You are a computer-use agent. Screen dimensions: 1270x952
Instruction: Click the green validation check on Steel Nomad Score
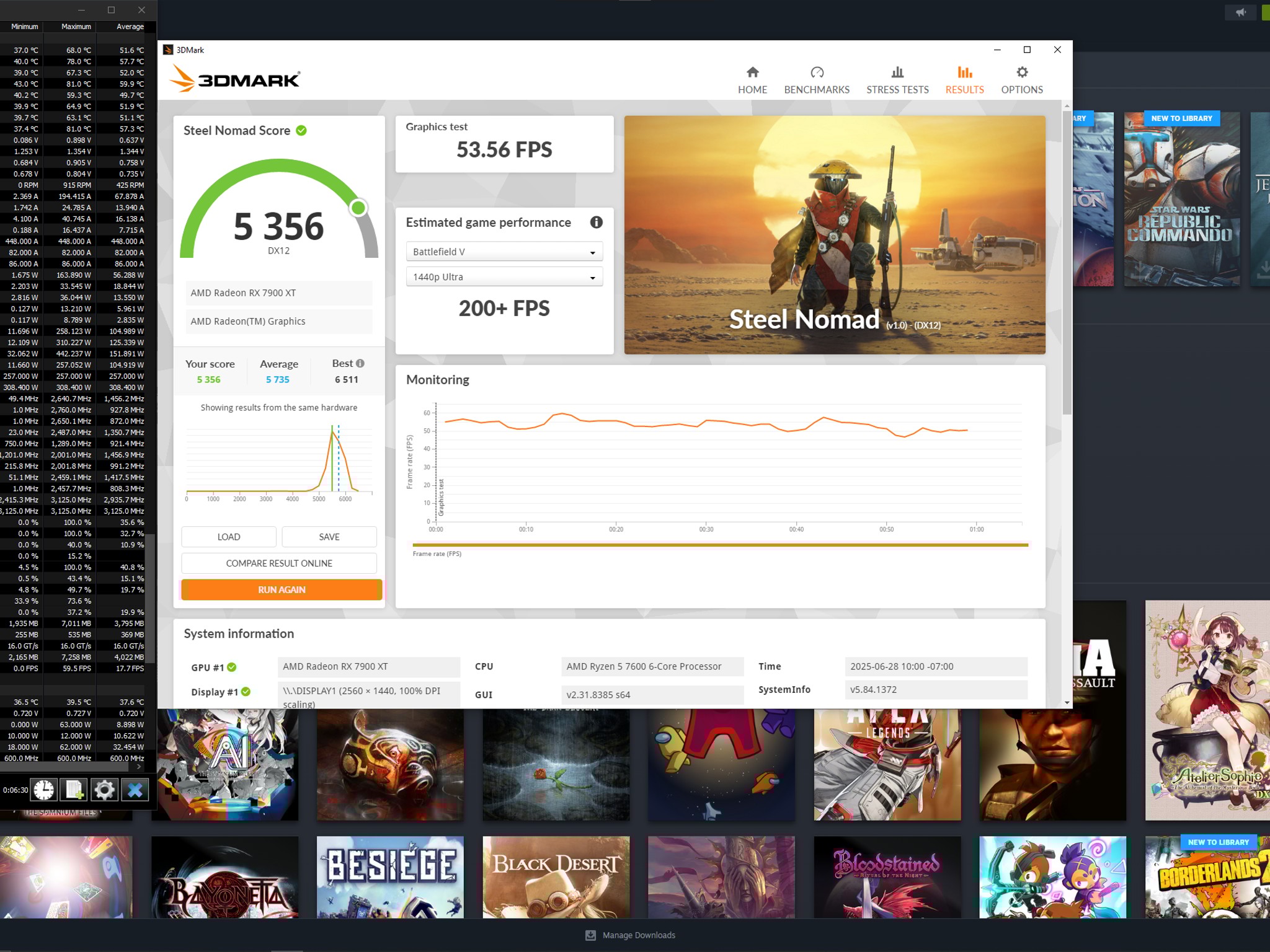click(301, 131)
